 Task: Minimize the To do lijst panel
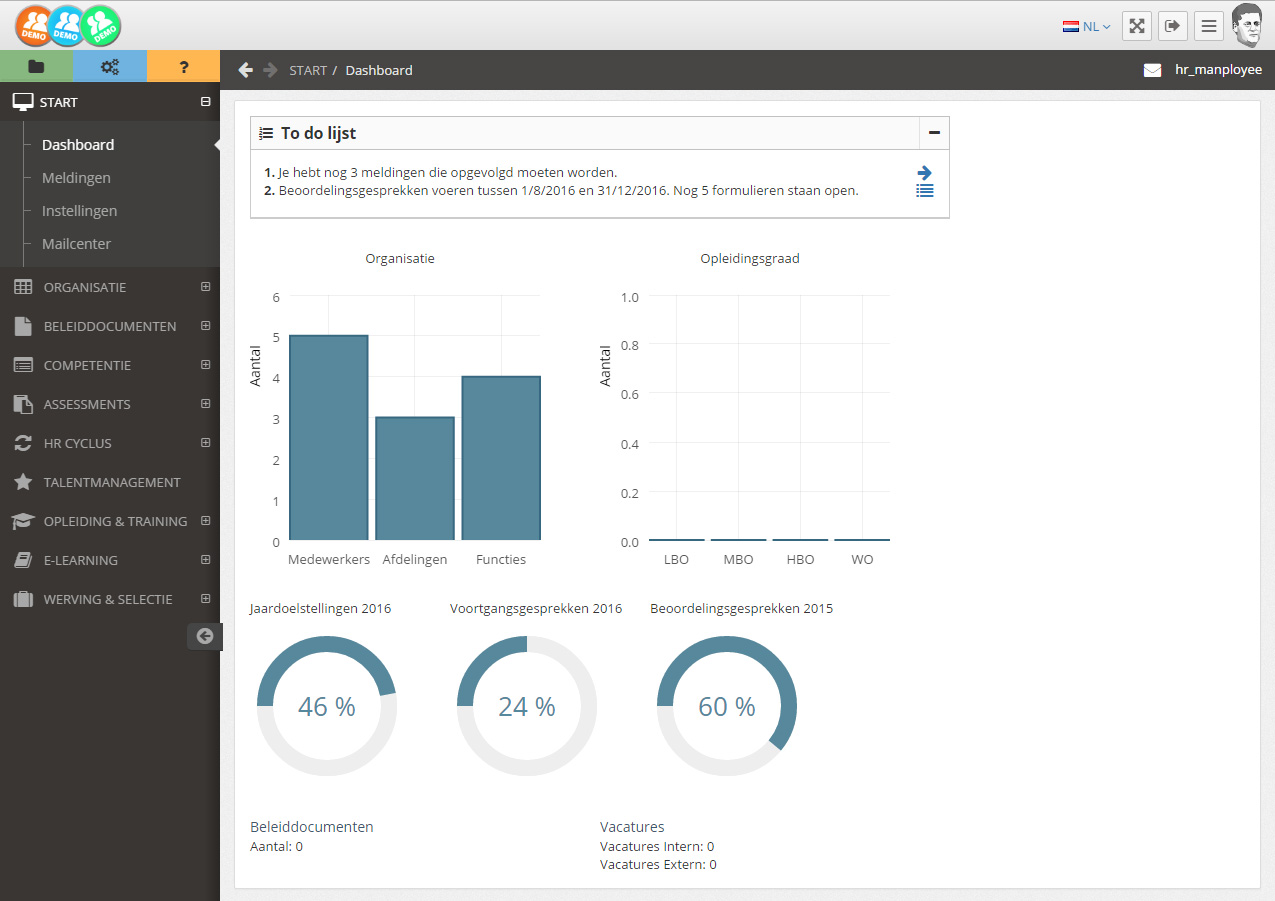tap(934, 133)
